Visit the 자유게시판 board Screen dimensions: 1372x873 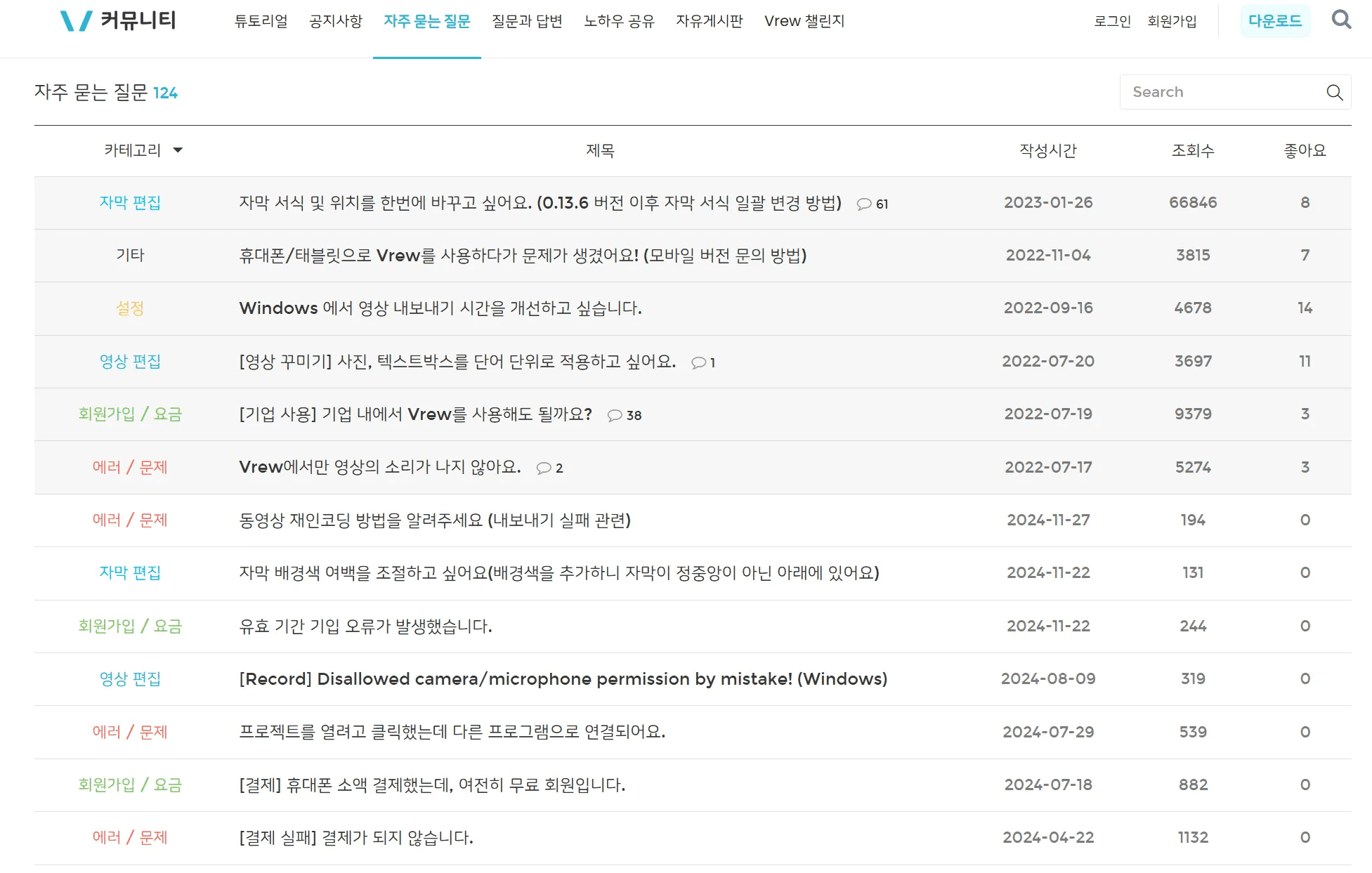tap(710, 21)
